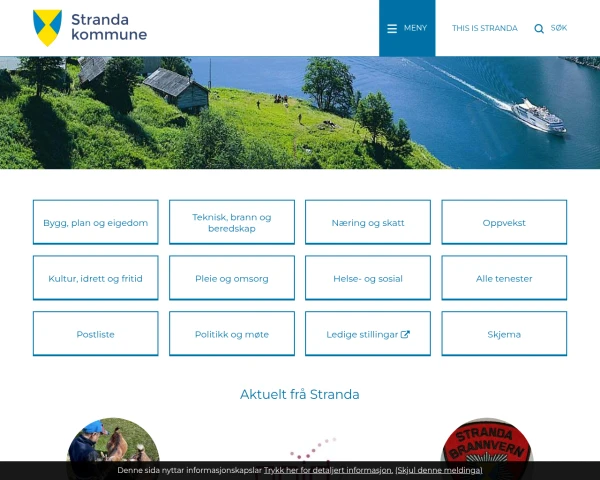This screenshot has width=600, height=480.
Task: Open Kultur, idrett og fritid
Action: coord(96,278)
